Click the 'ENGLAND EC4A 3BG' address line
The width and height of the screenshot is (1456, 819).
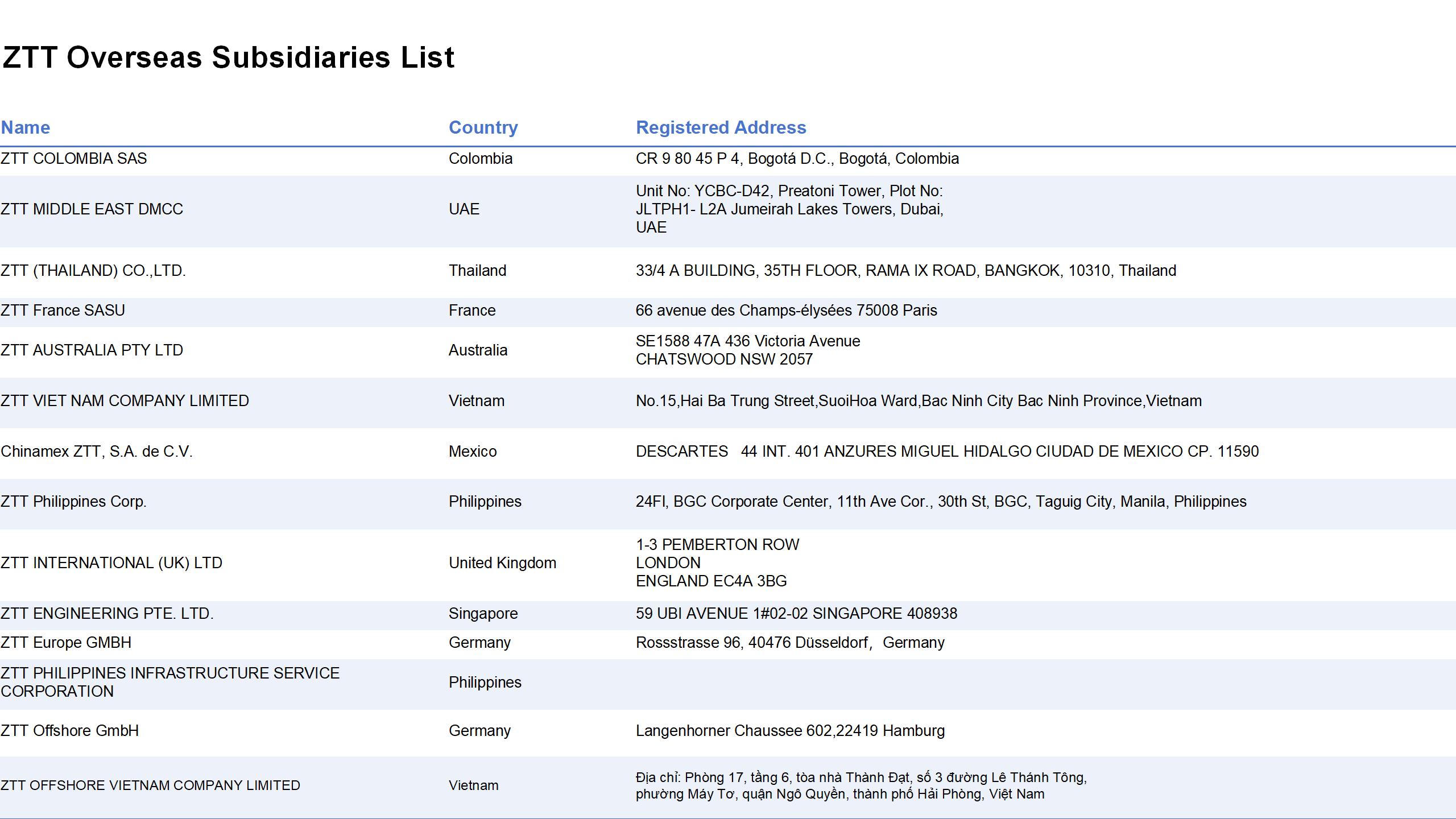coord(712,581)
